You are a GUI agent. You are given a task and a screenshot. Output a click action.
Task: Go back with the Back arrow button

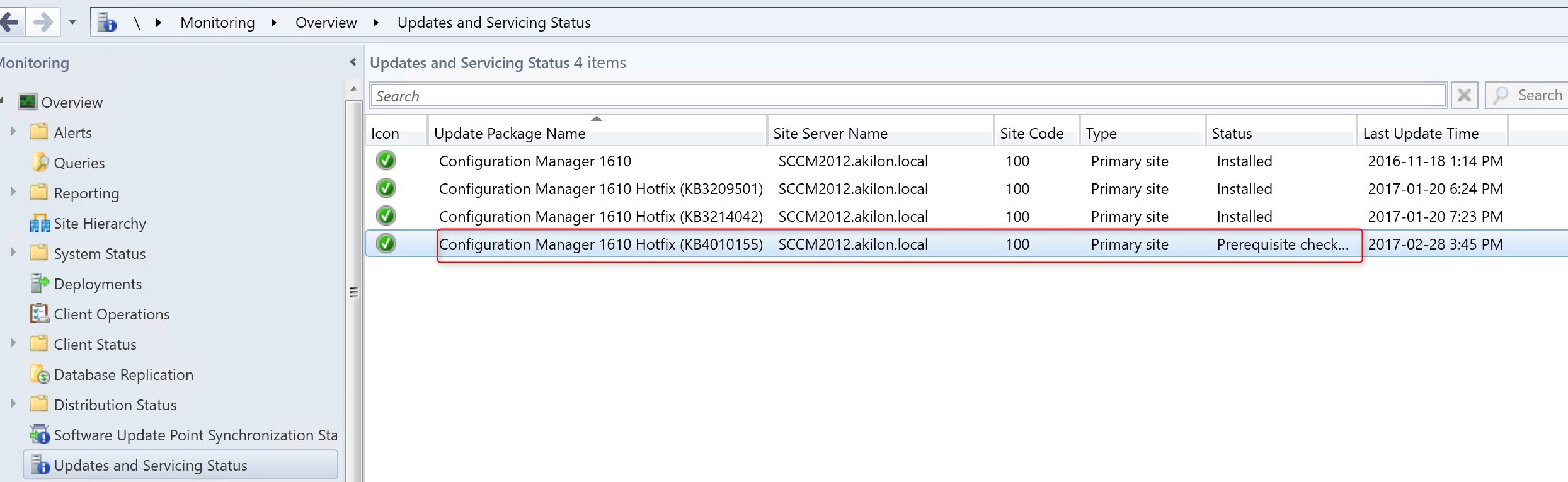(x=11, y=23)
